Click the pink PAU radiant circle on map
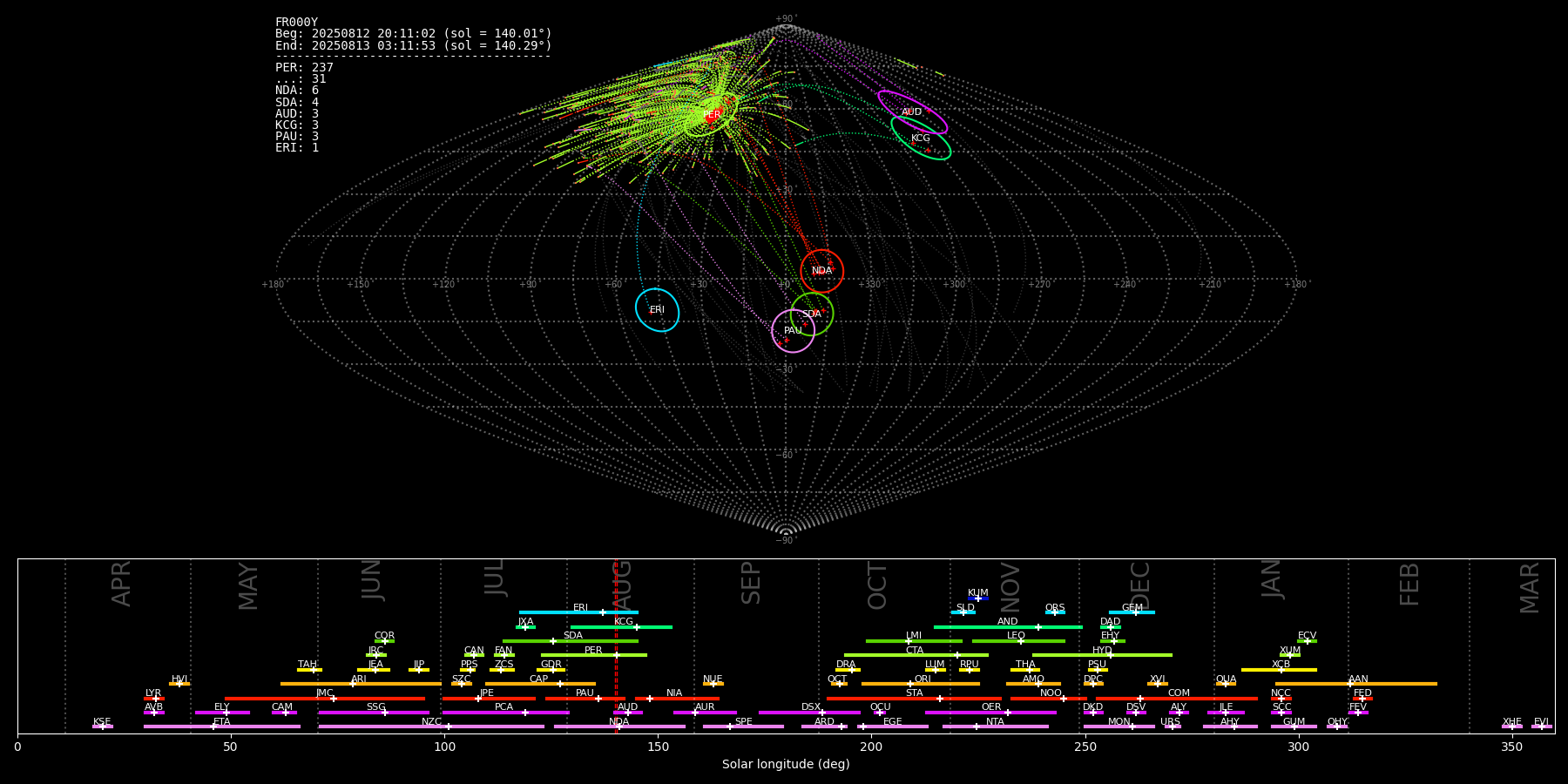 click(x=793, y=331)
